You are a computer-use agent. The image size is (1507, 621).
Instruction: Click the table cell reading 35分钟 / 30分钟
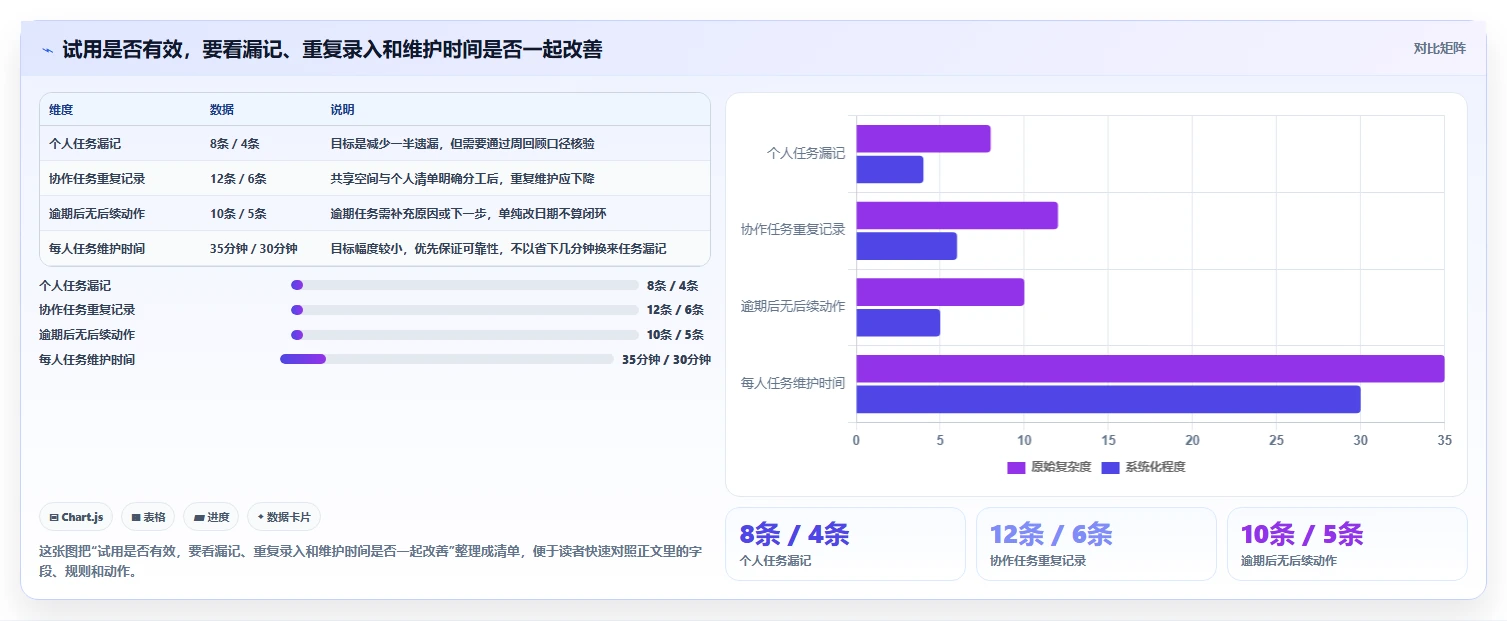click(x=254, y=249)
